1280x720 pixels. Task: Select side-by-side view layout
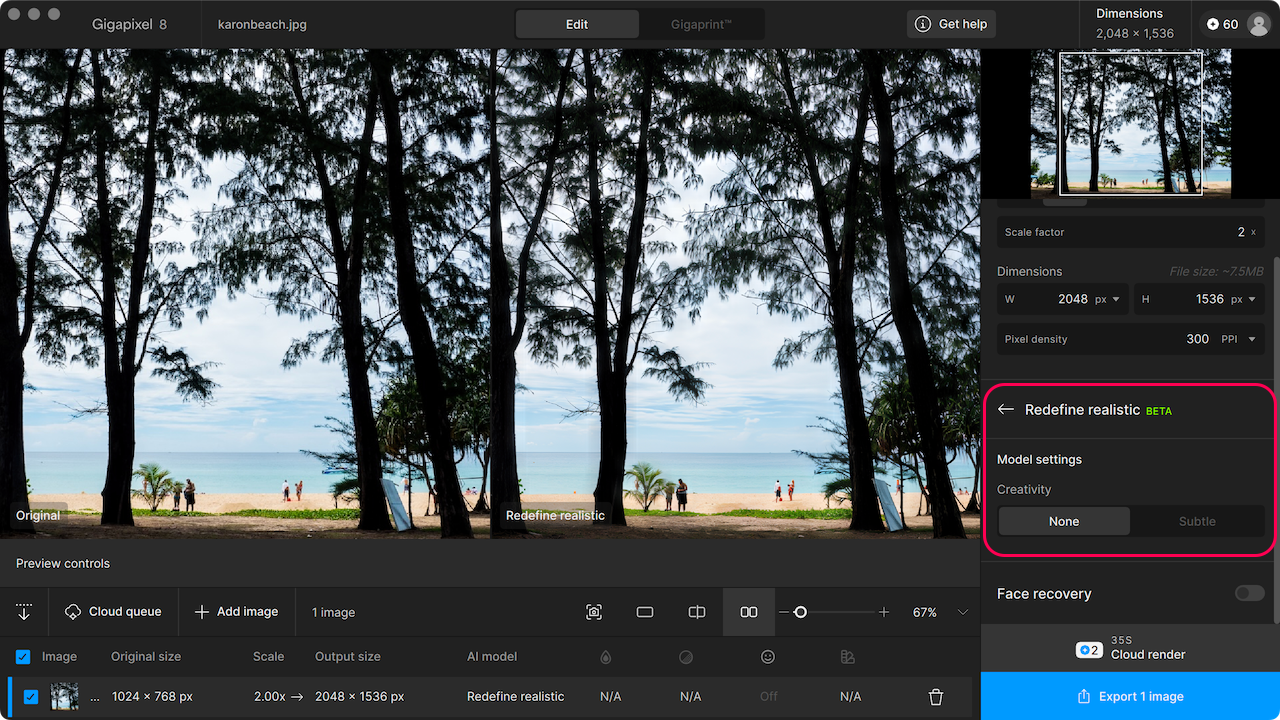[749, 612]
